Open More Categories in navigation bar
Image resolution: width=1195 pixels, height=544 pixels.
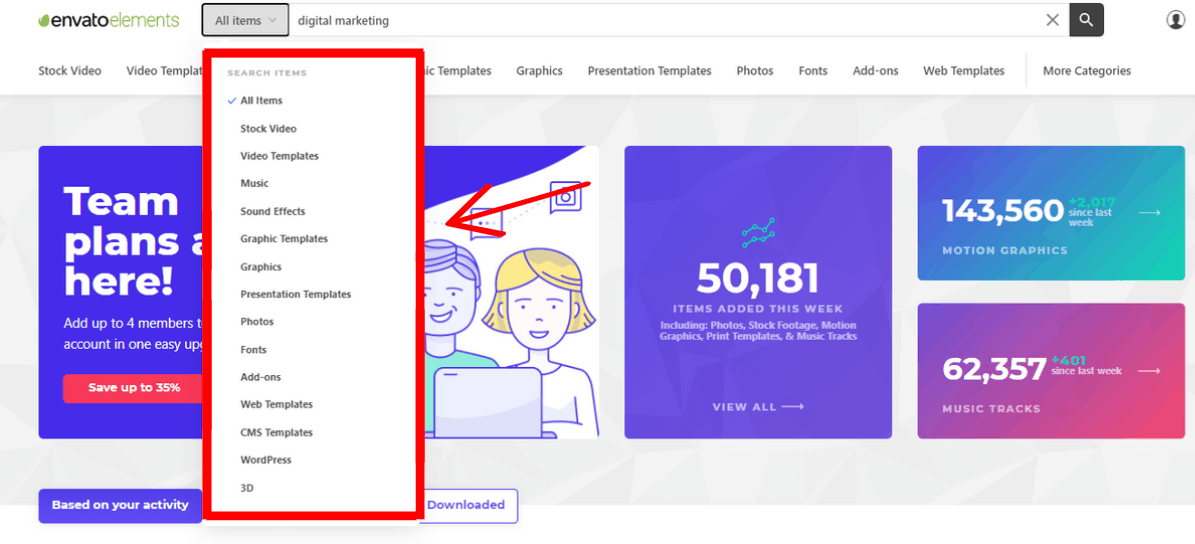[x=1086, y=71]
